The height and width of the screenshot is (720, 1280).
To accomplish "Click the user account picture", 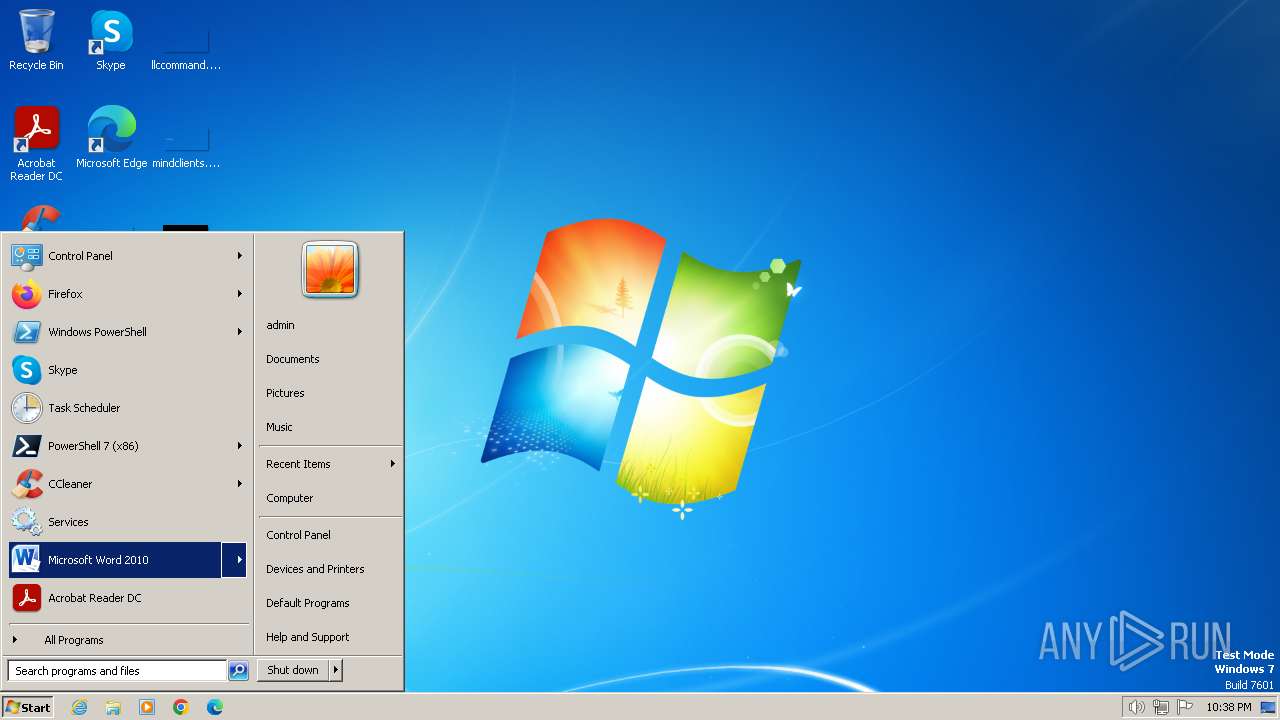I will click(330, 270).
